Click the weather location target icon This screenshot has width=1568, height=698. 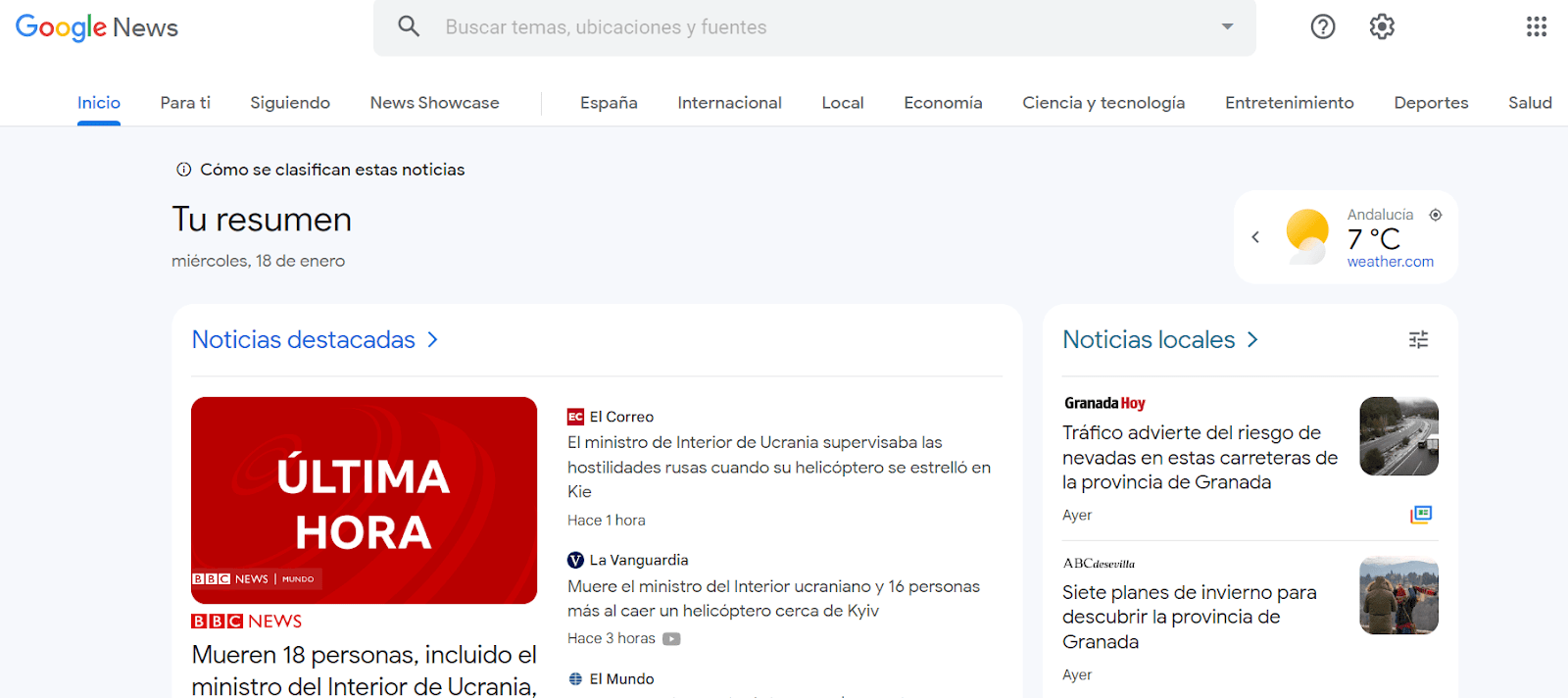(x=1436, y=215)
